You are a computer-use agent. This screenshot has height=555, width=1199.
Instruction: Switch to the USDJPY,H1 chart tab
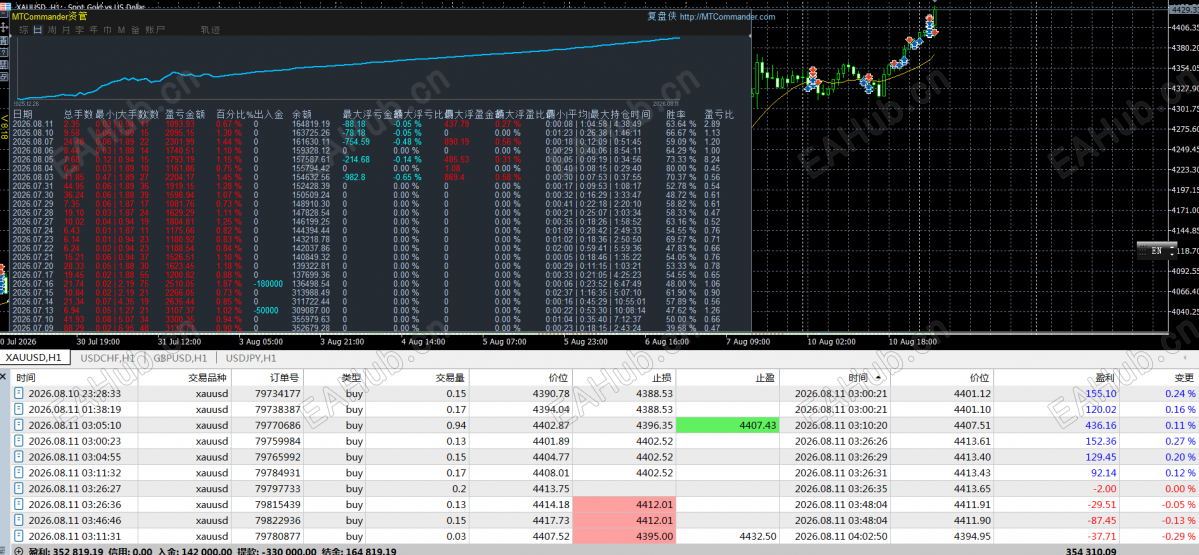click(x=251, y=358)
